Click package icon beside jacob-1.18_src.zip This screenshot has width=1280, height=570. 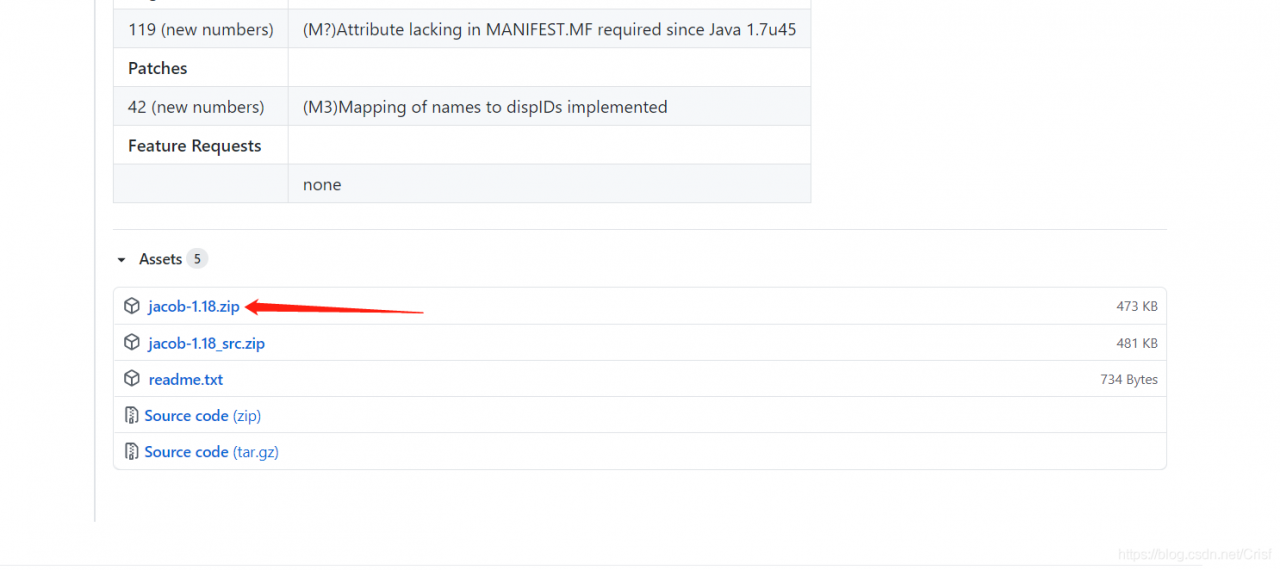[x=131, y=343]
